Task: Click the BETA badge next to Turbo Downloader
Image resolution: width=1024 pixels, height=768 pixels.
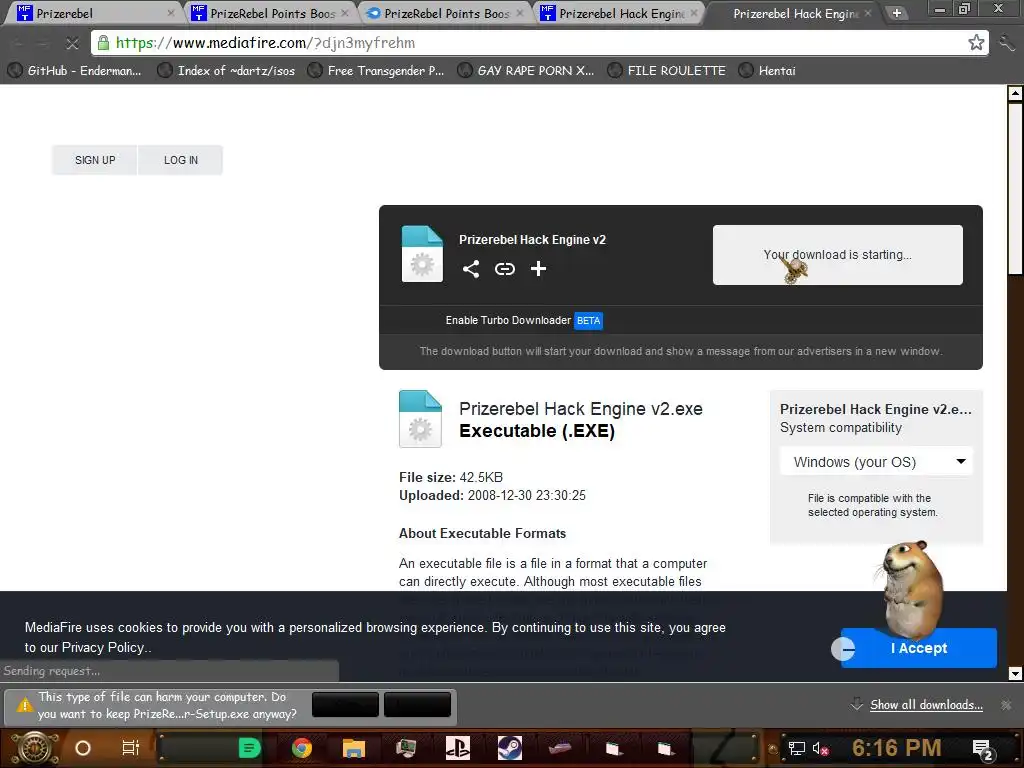Action: point(588,321)
